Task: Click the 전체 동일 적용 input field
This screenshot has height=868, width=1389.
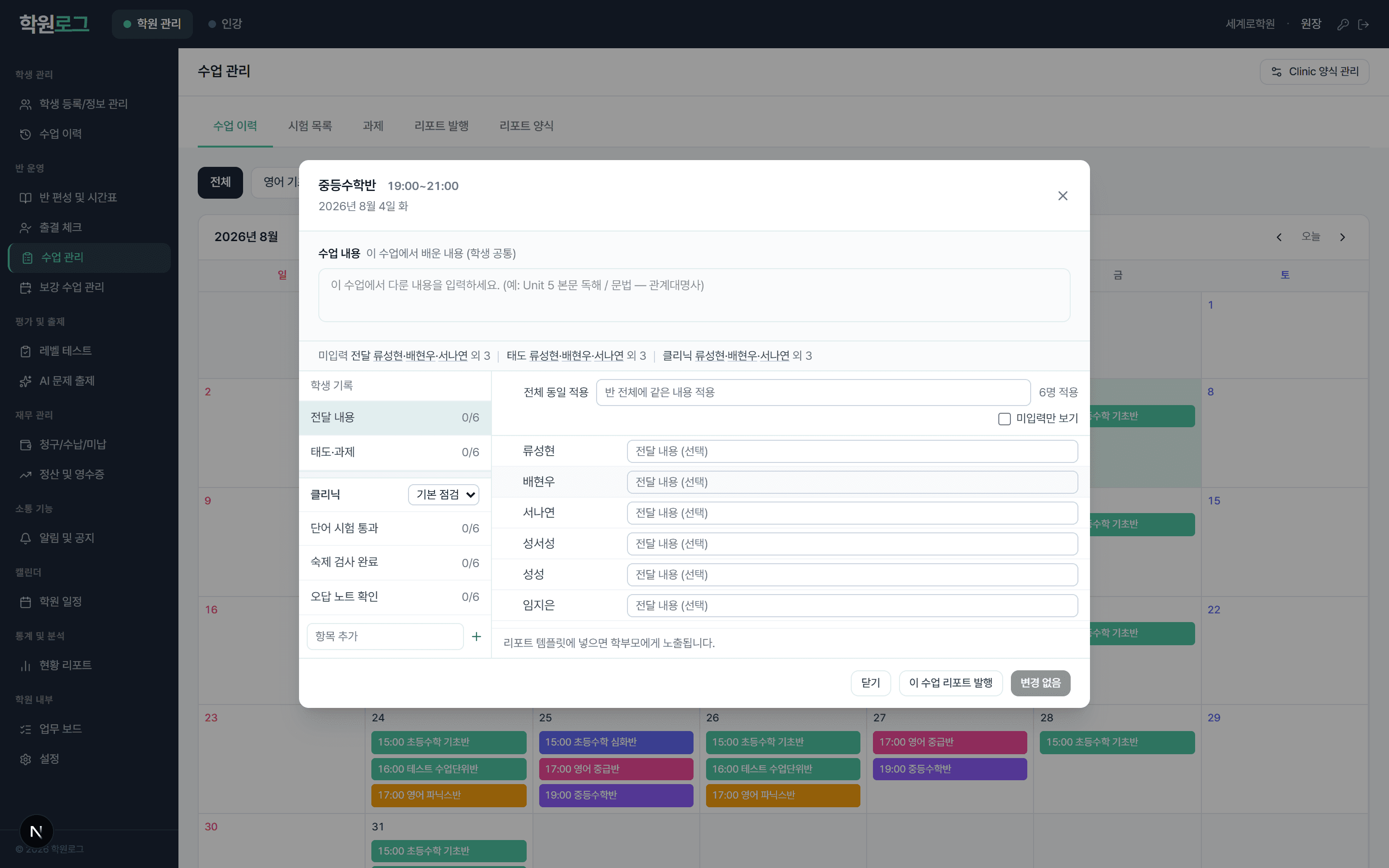Action: point(813,392)
